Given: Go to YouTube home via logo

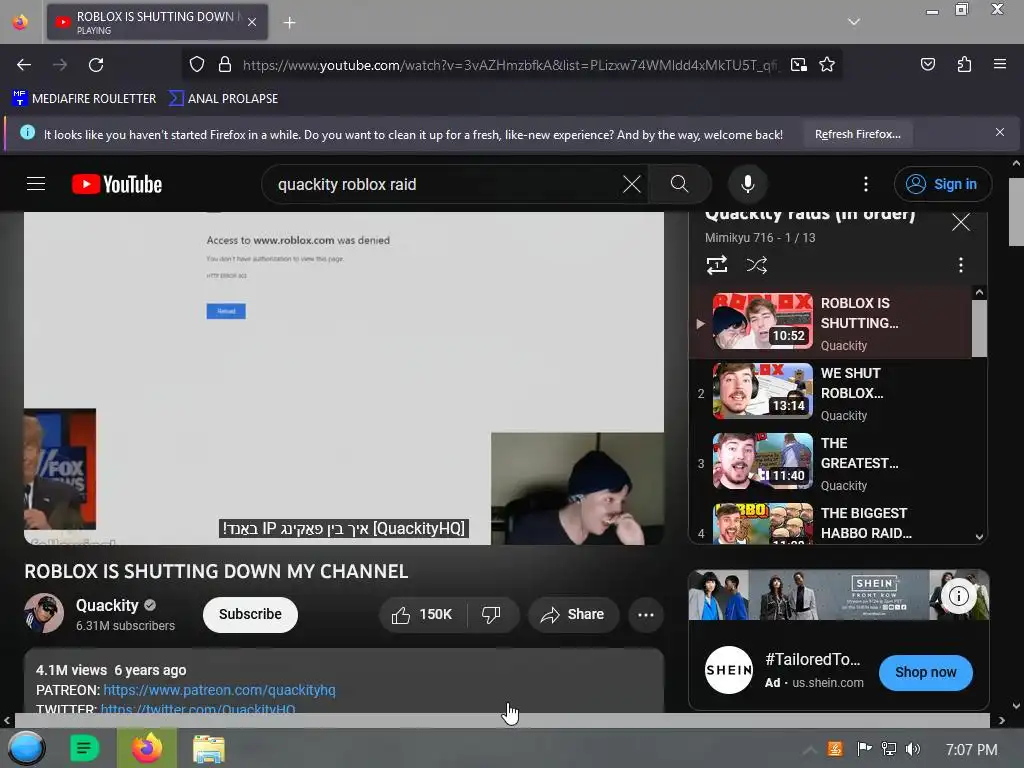Looking at the screenshot, I should (117, 184).
